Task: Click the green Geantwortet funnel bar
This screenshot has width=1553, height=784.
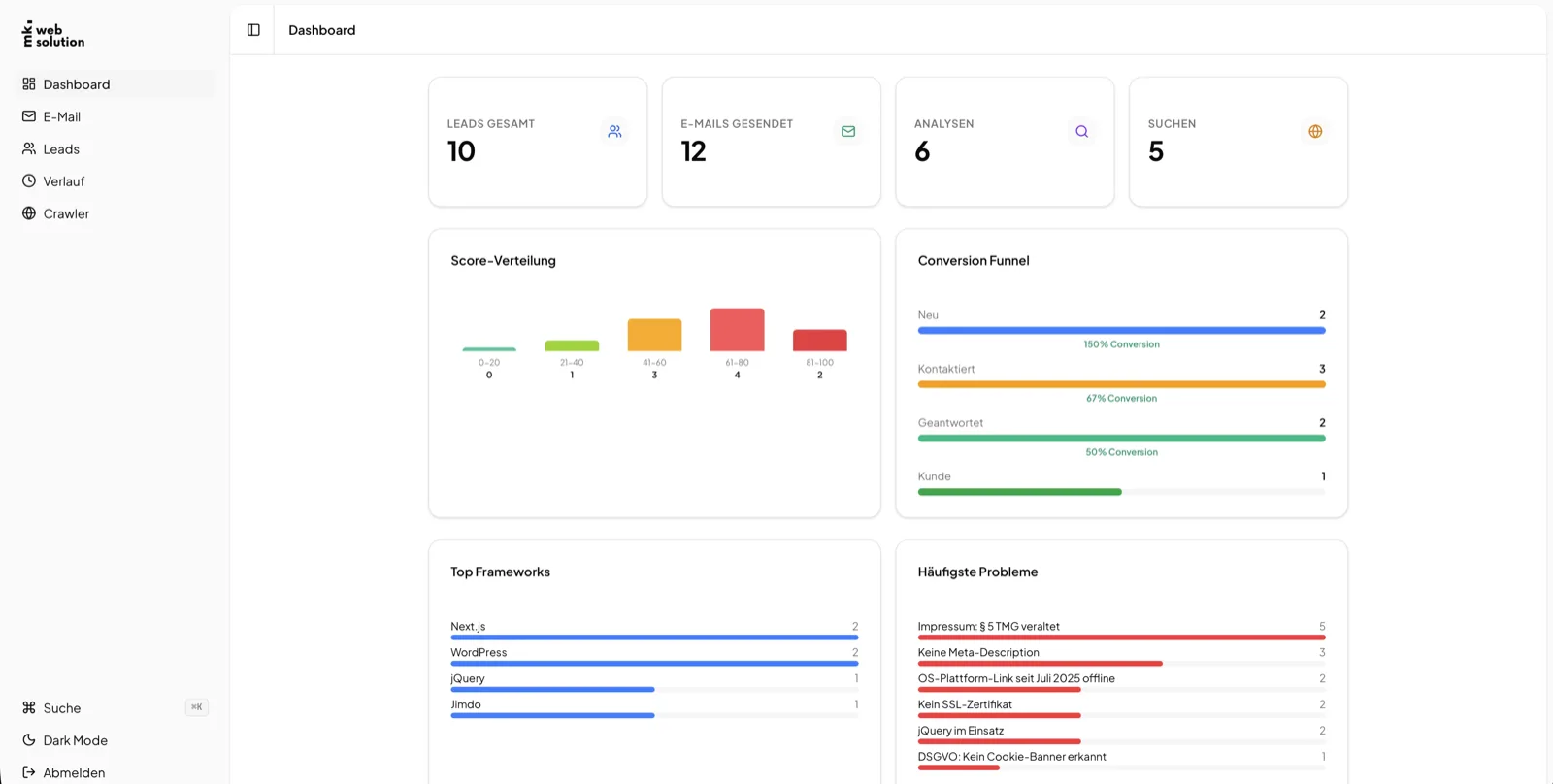Action: [1121, 439]
